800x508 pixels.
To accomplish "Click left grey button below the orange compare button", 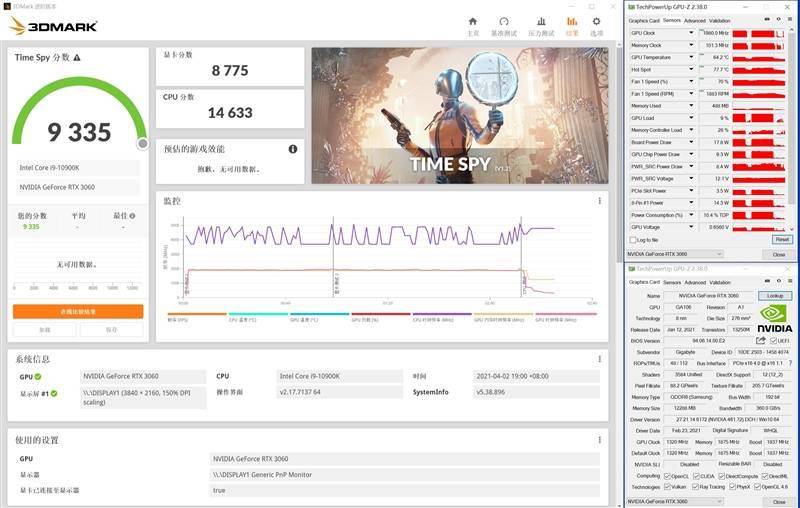I will click(44, 330).
